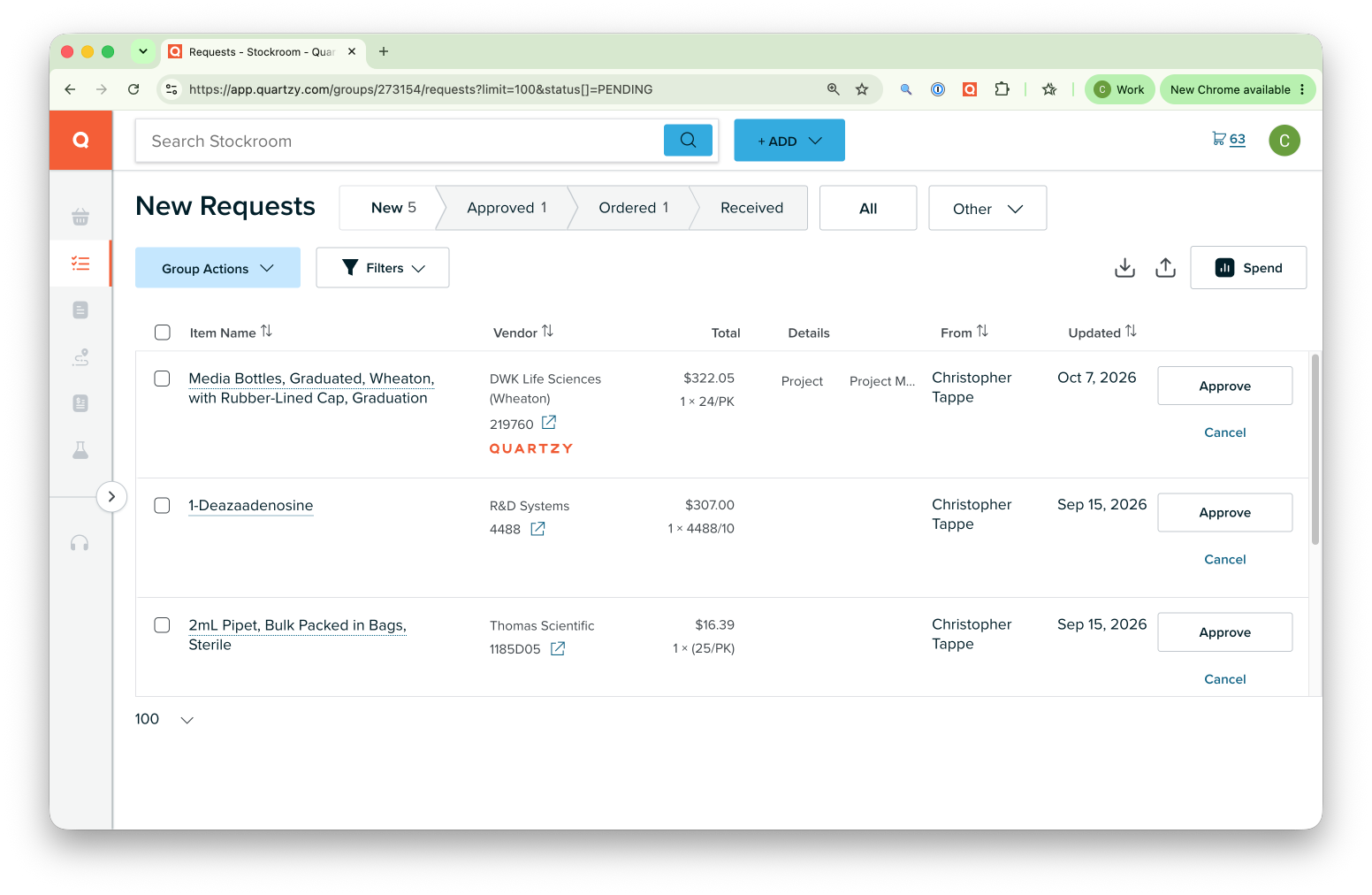Cancel the 1-Deazaadenosine request

click(1225, 560)
